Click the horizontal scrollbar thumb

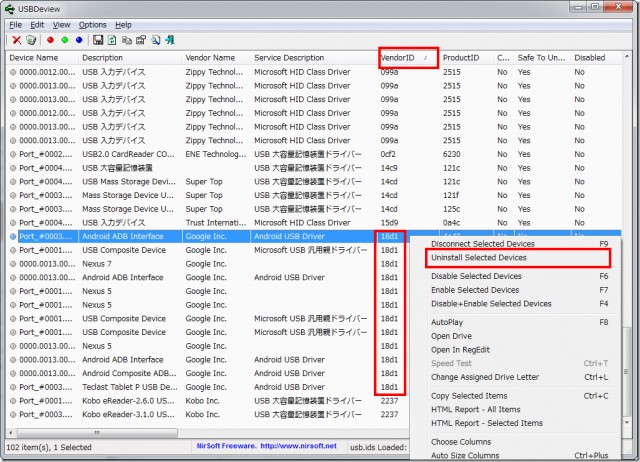click(x=97, y=433)
